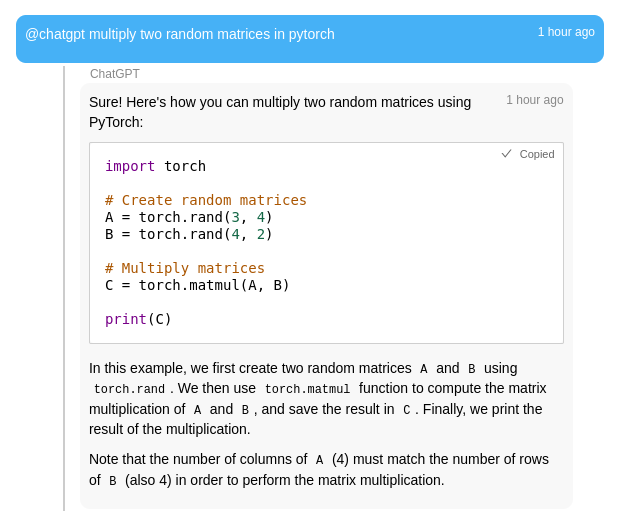Click the 'C = torch.matmul(A, B)' line
Viewport: 627px width, 511px height.
(x=197, y=285)
